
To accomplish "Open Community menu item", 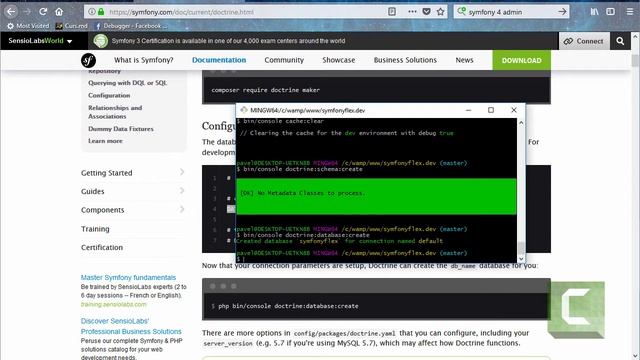I will point(284,60).
